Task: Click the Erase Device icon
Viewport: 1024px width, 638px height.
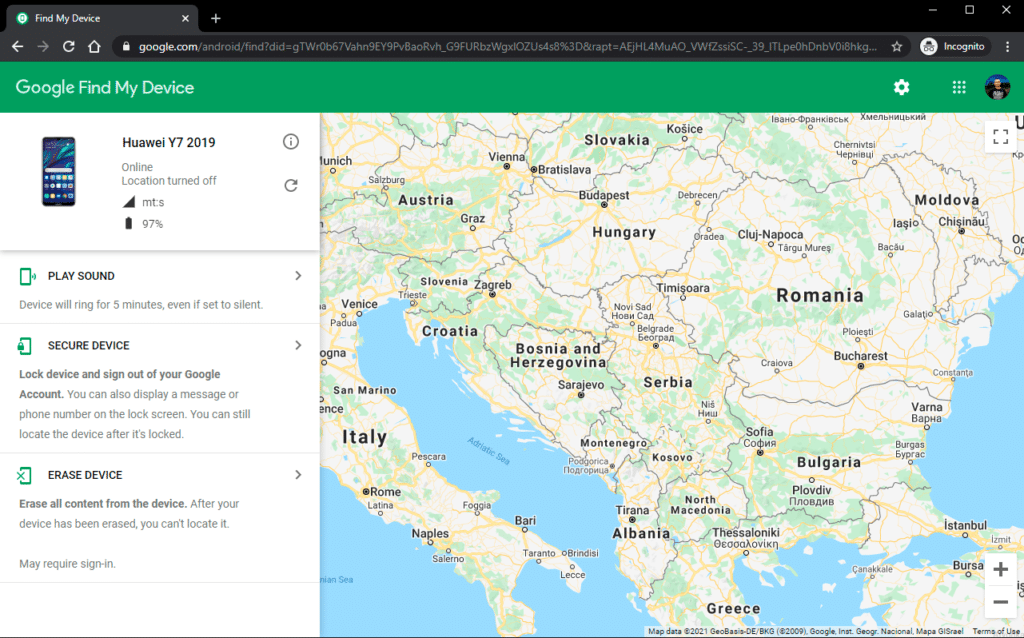Action: (x=24, y=475)
